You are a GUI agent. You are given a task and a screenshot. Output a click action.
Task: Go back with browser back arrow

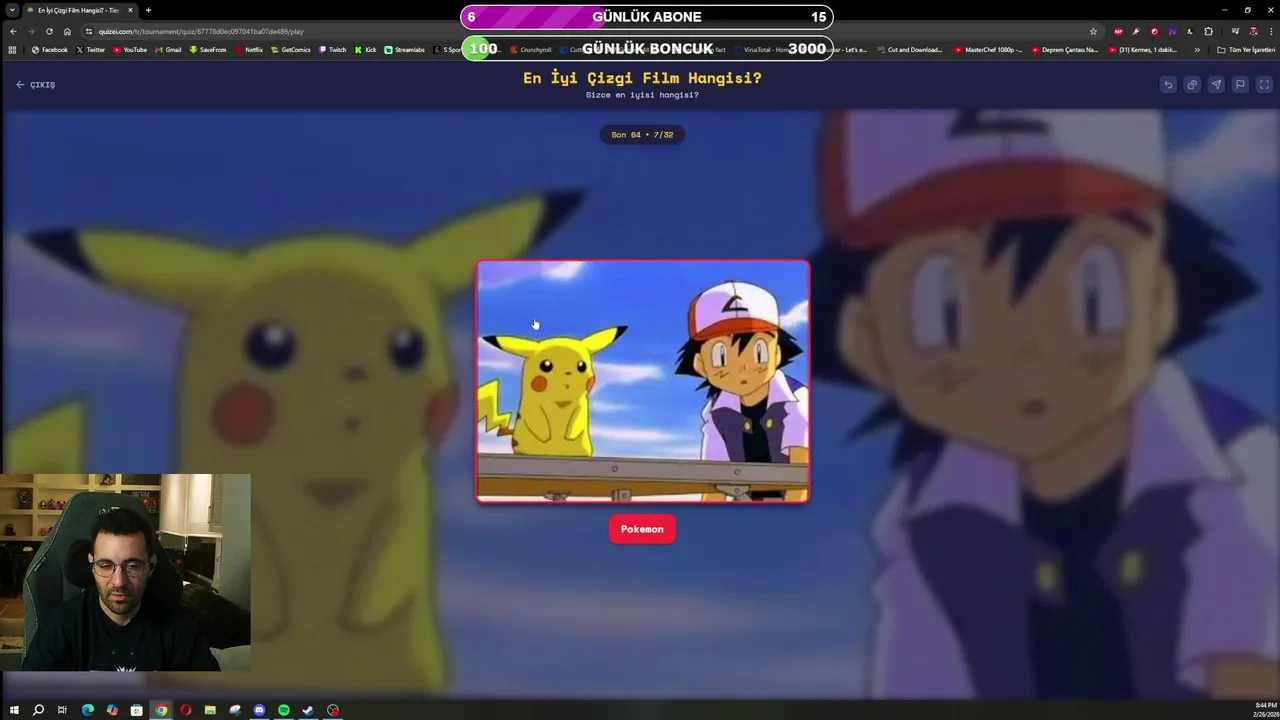(x=13, y=31)
